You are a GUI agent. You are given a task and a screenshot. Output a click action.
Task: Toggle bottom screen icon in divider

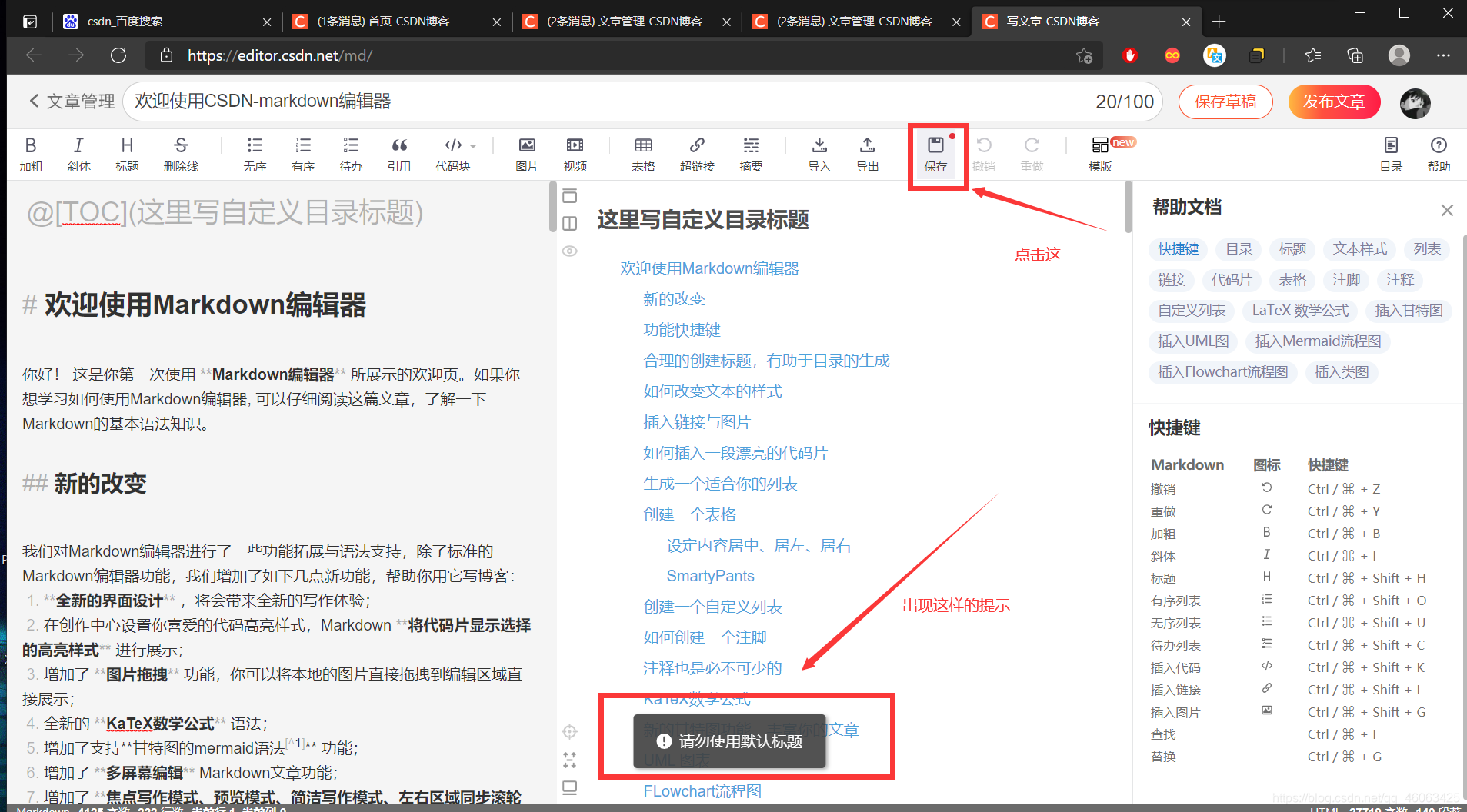pyautogui.click(x=569, y=787)
